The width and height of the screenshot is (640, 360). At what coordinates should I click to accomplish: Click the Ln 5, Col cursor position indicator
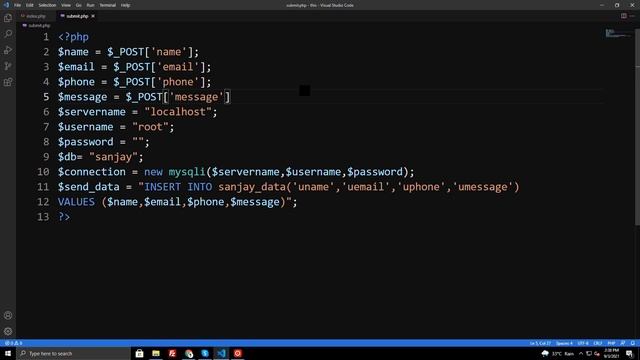click(540, 343)
